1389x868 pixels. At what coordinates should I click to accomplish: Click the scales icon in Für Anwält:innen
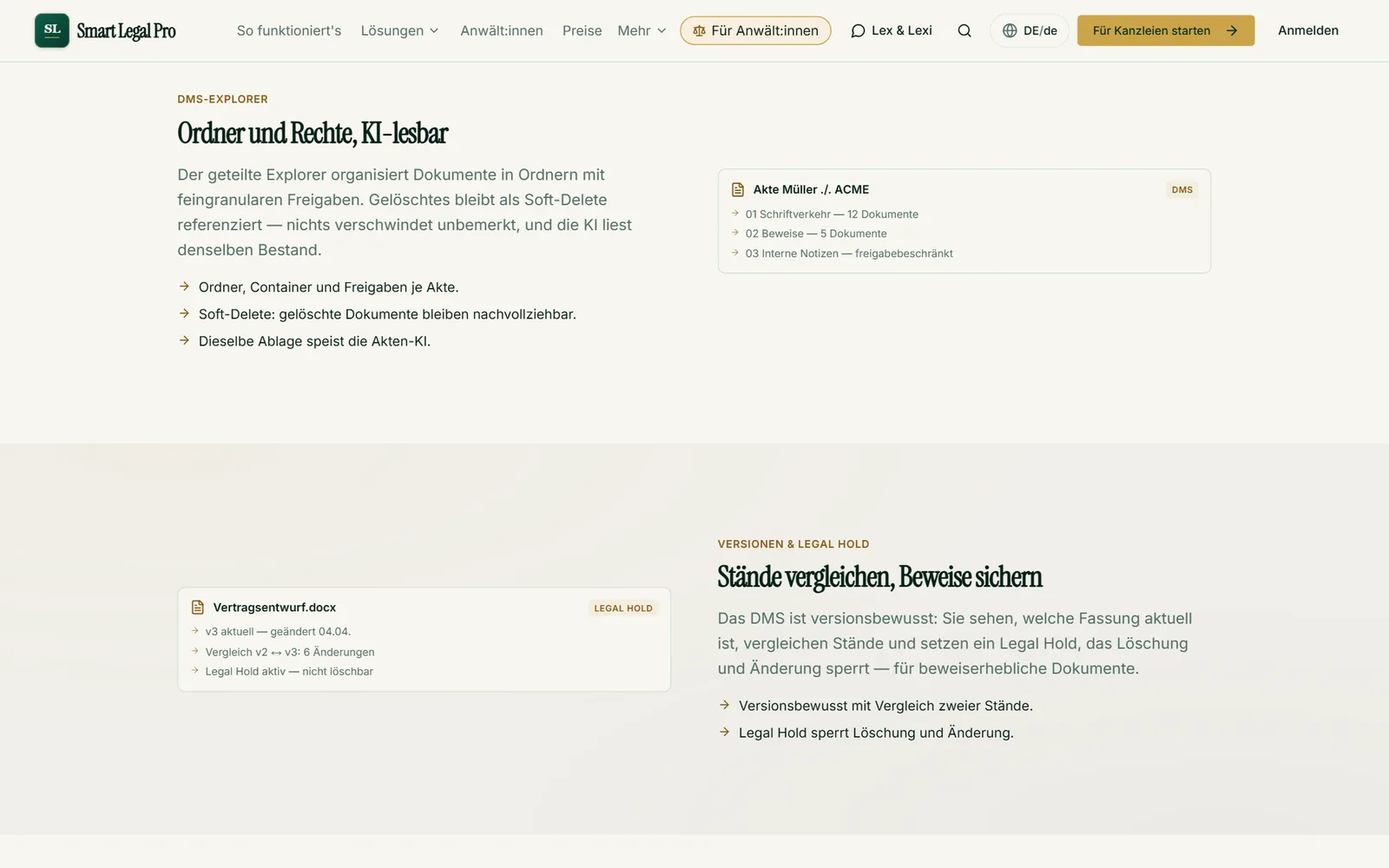[699, 30]
